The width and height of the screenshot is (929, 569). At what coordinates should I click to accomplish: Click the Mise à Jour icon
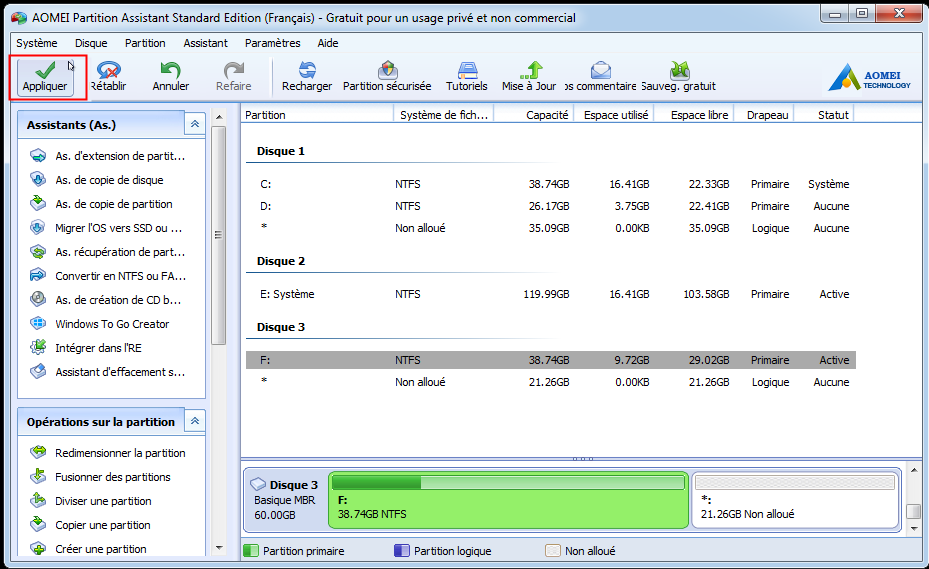point(529,70)
